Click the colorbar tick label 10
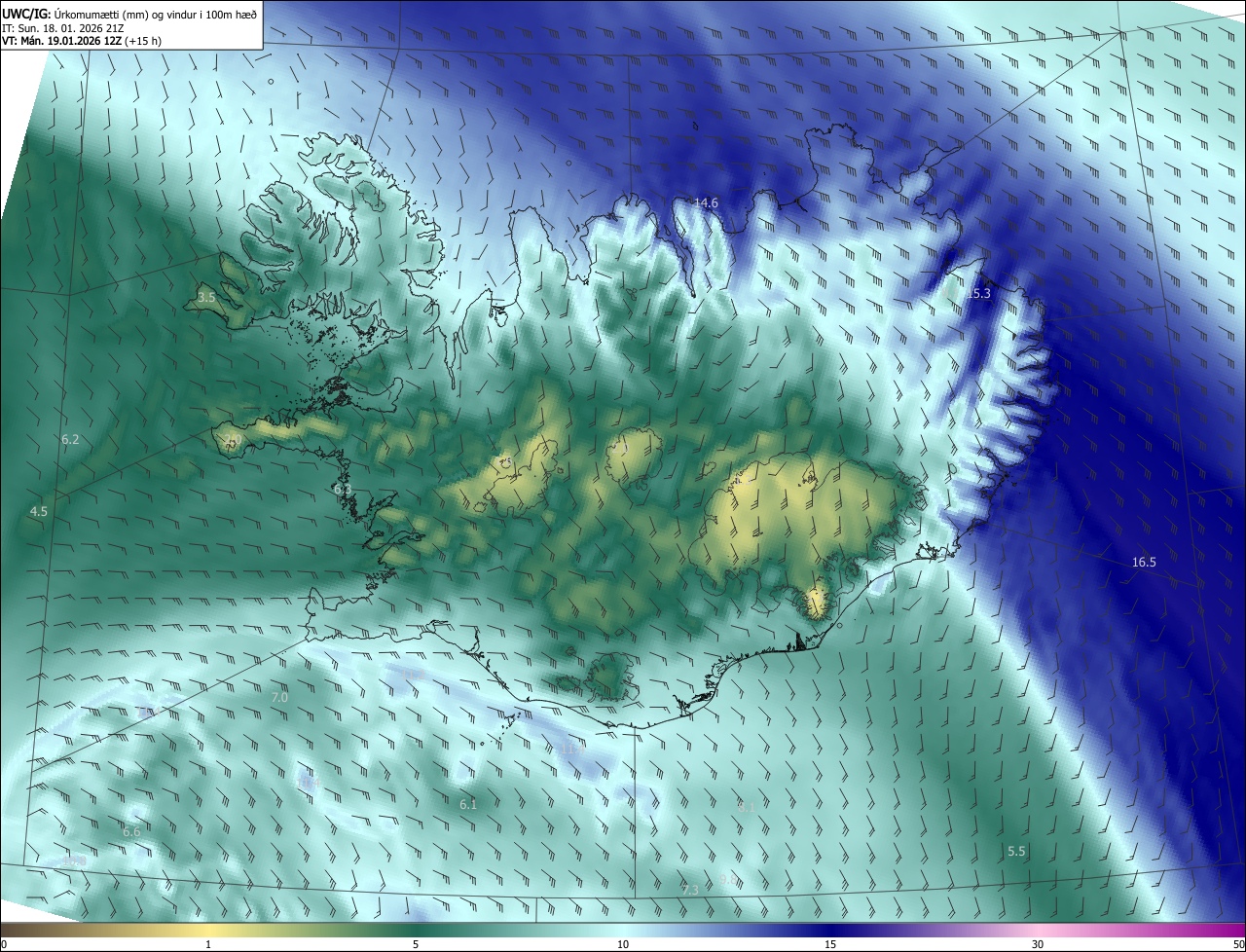This screenshot has width=1246, height=952. [x=623, y=944]
